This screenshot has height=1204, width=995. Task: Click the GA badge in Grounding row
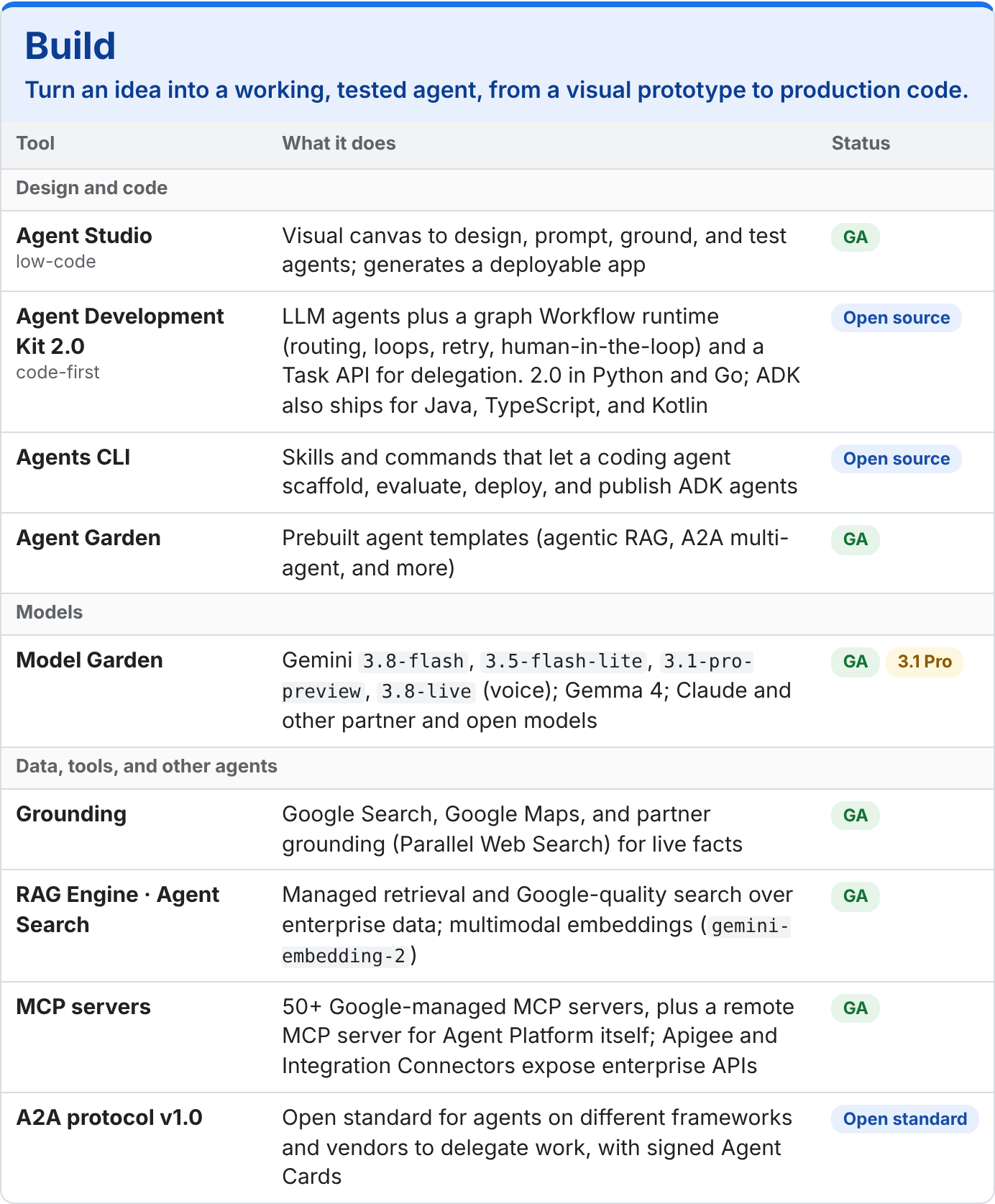856,816
